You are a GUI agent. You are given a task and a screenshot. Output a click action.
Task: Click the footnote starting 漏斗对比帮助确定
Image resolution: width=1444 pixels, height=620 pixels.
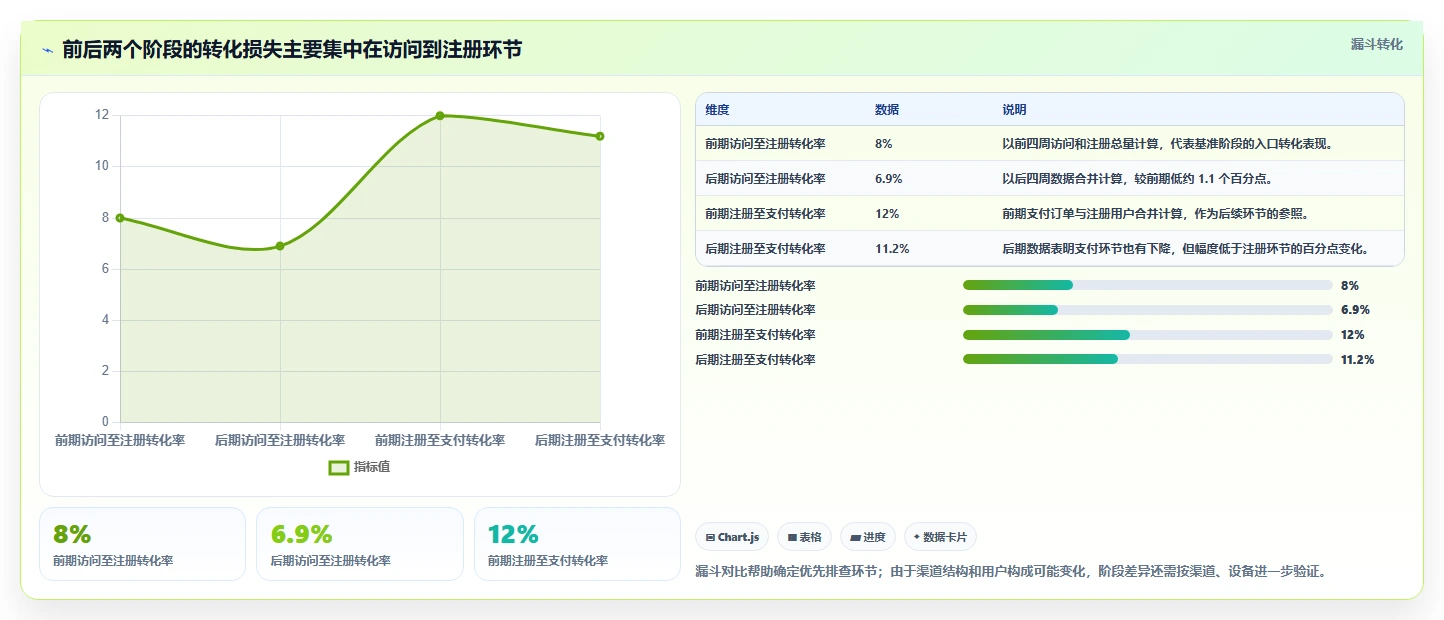coord(1011,572)
